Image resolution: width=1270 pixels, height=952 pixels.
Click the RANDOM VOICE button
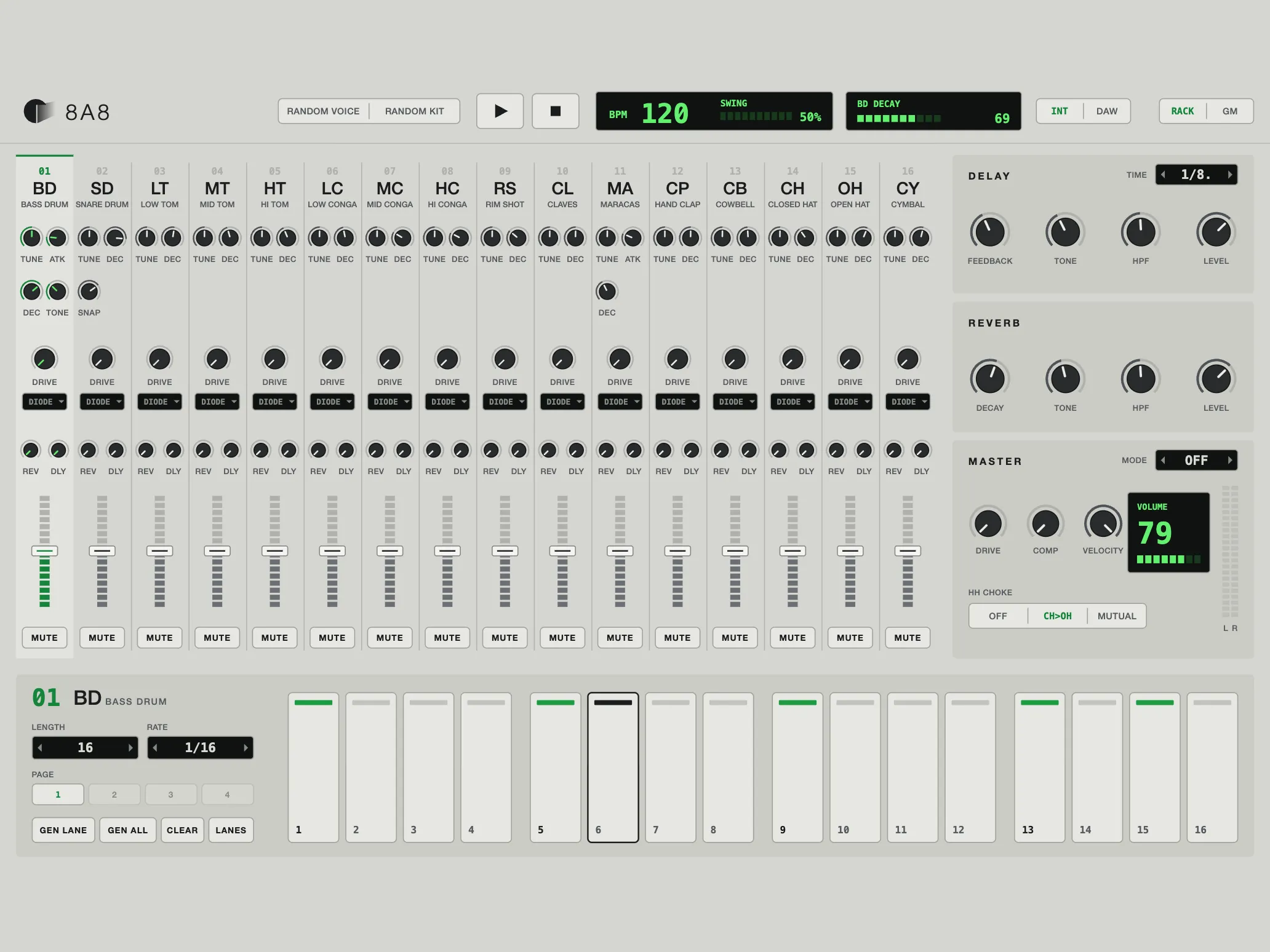pyautogui.click(x=323, y=111)
